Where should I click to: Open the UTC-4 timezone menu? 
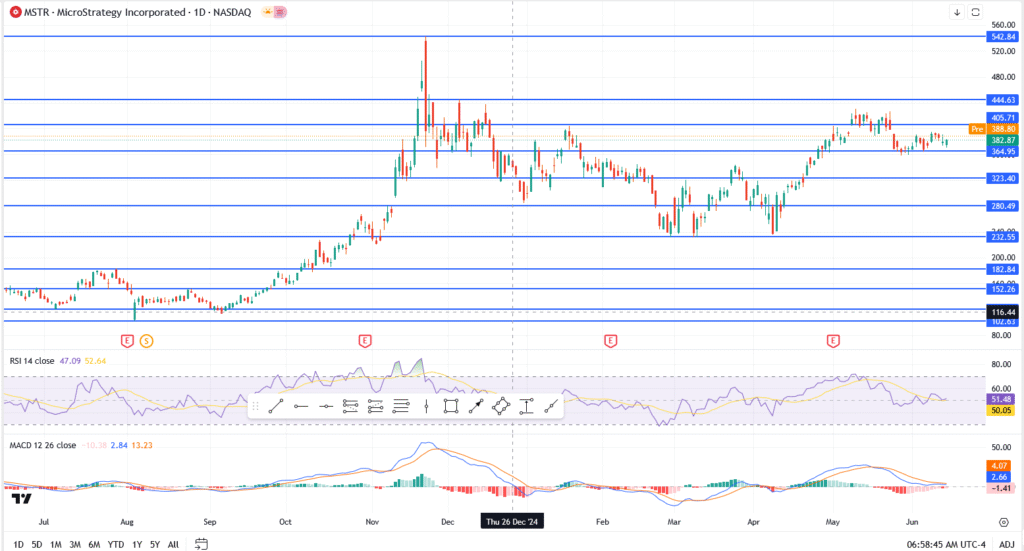pyautogui.click(x=971, y=544)
